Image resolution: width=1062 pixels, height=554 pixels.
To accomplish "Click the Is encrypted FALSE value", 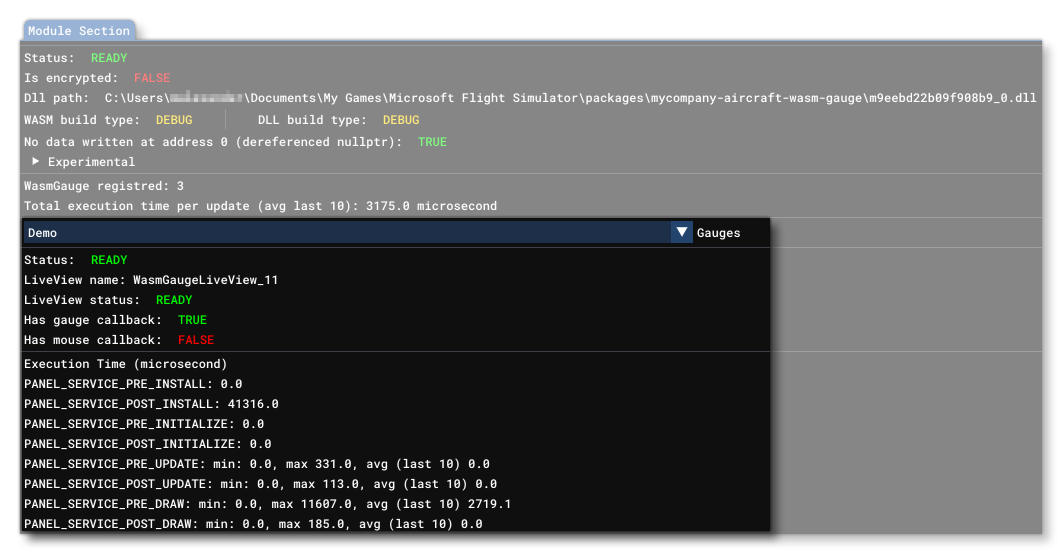I will click(x=152, y=78).
